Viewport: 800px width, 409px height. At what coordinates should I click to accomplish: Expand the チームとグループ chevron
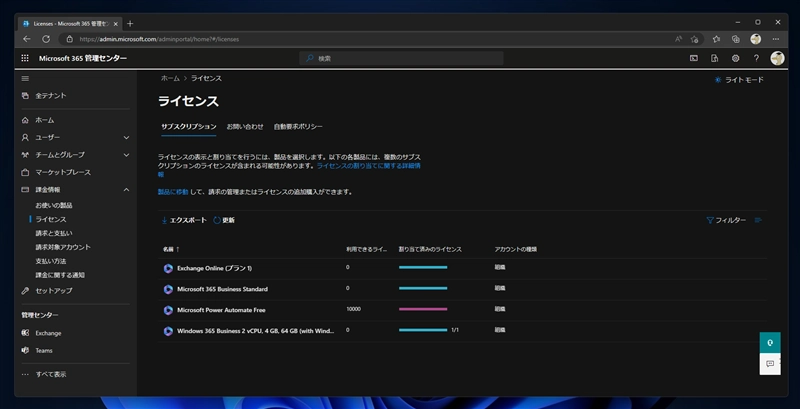point(127,155)
